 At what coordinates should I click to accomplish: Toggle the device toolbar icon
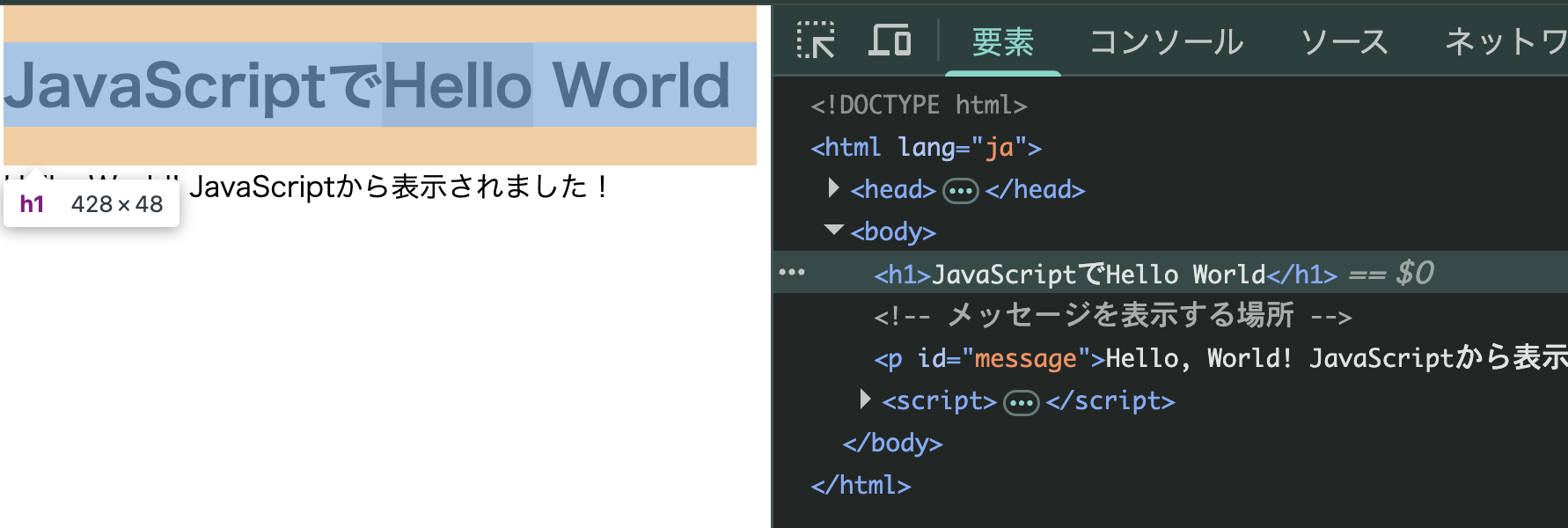click(x=890, y=40)
